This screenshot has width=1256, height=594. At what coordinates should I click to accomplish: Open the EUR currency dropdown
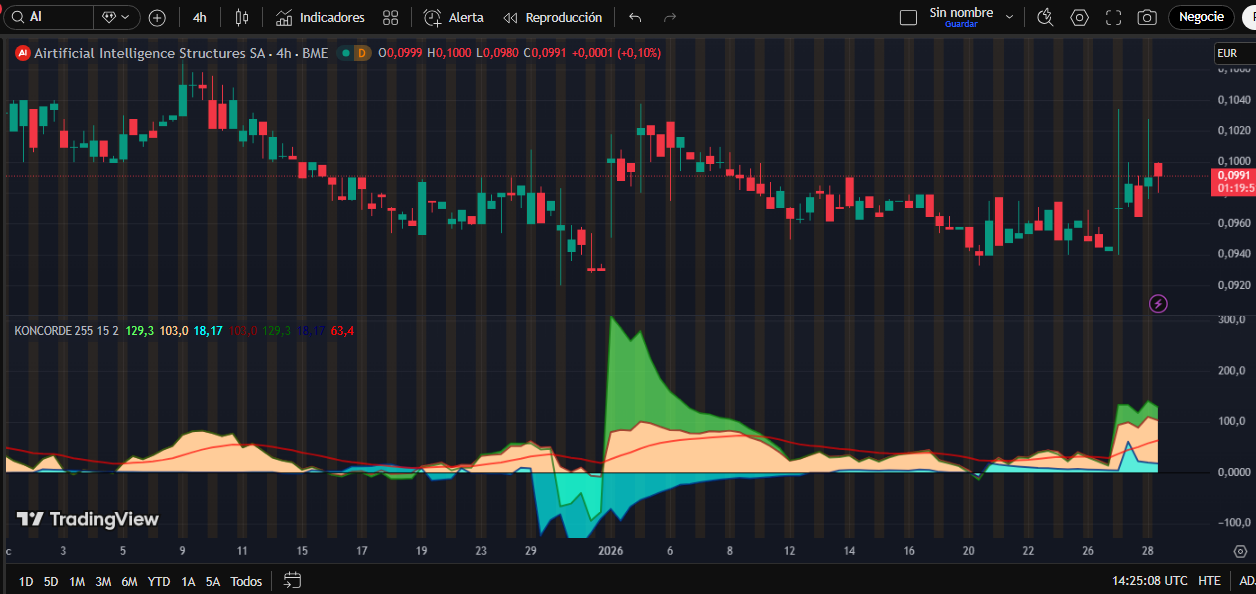1232,53
